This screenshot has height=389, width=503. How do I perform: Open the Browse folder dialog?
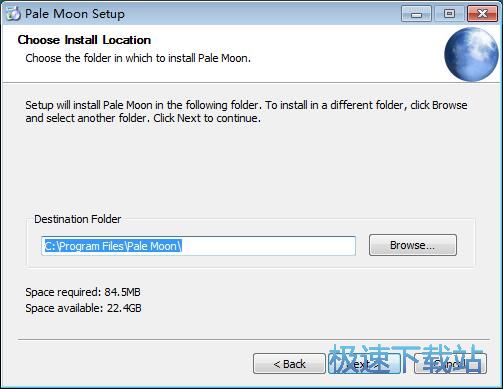413,245
